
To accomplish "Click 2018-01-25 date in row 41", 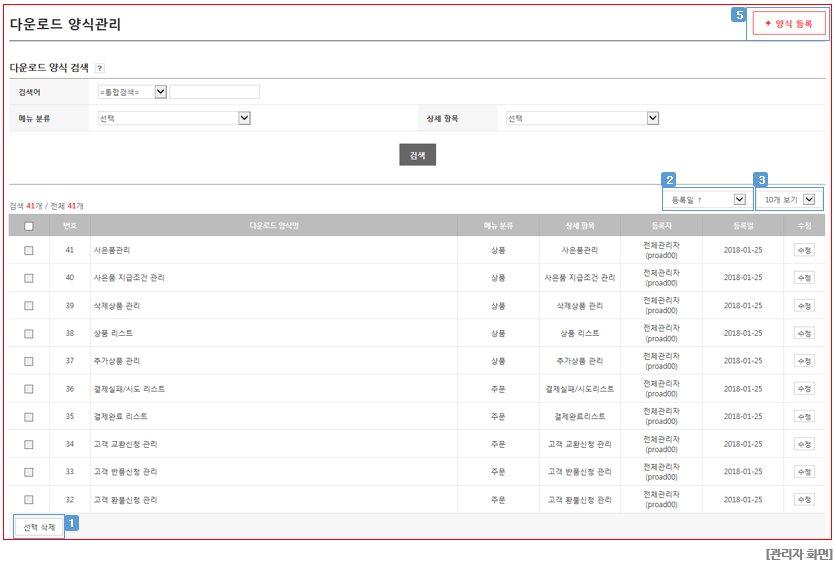I will click(743, 250).
